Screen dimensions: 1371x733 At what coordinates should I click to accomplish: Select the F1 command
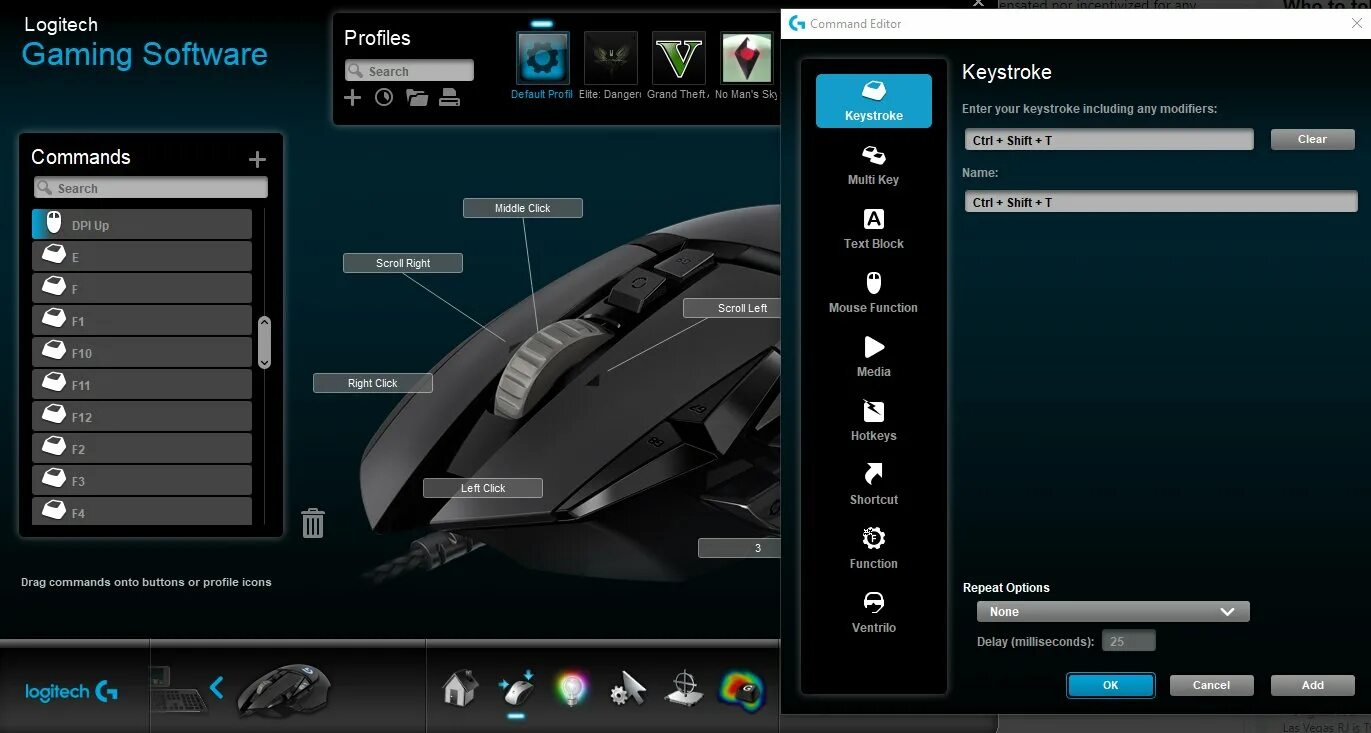coord(142,320)
